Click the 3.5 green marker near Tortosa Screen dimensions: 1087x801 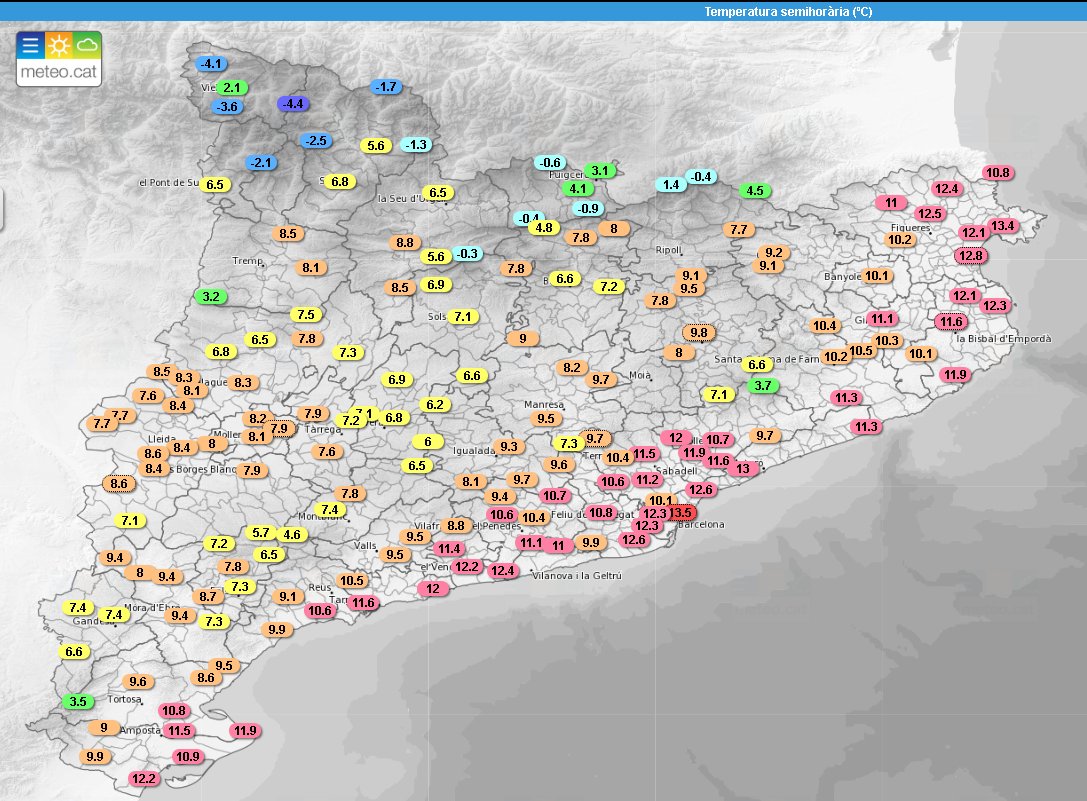click(x=78, y=701)
